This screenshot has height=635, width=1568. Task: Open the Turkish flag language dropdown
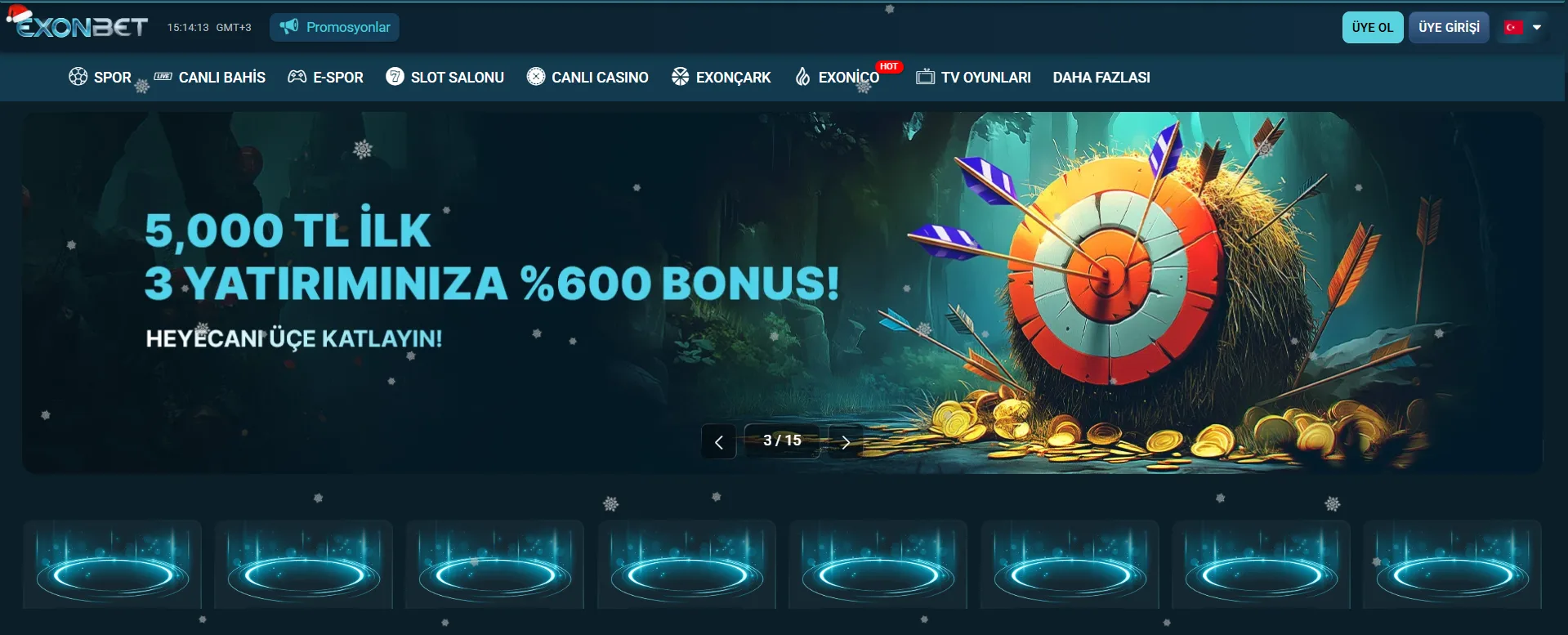coord(1523,27)
